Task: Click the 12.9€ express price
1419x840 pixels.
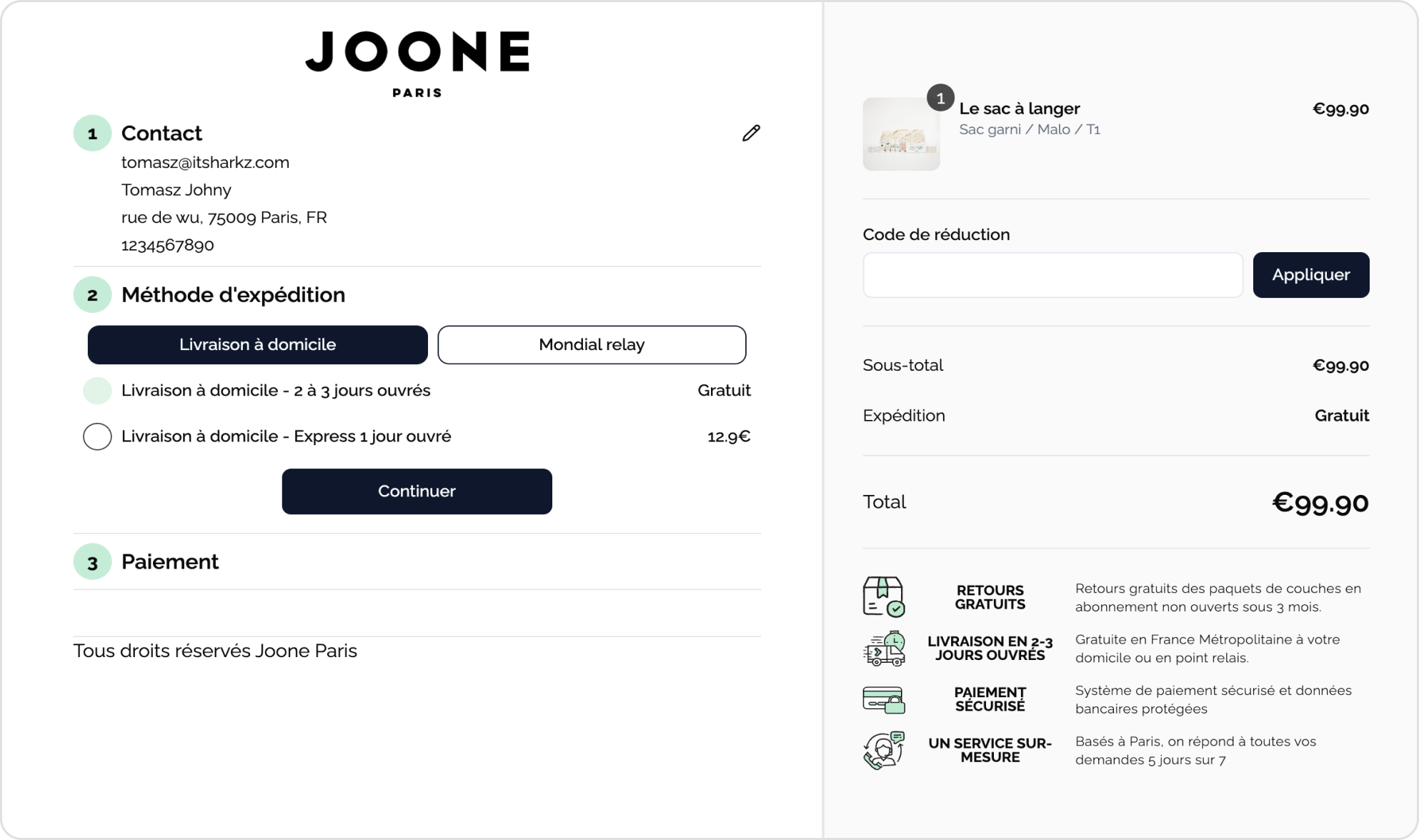Action: tap(729, 436)
